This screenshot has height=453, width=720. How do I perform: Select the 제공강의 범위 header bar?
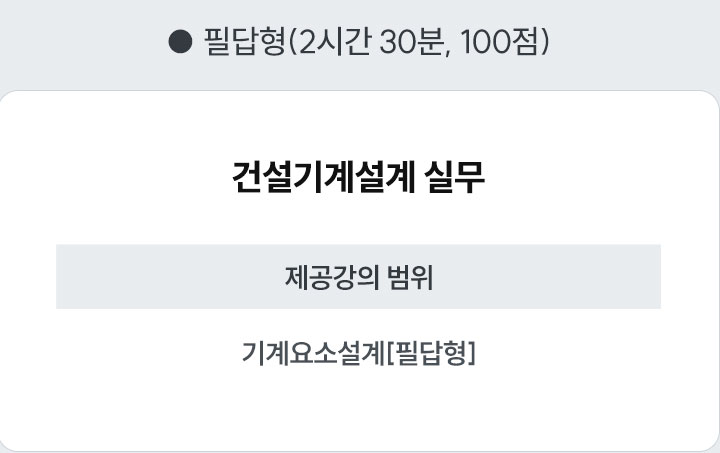[358, 276]
